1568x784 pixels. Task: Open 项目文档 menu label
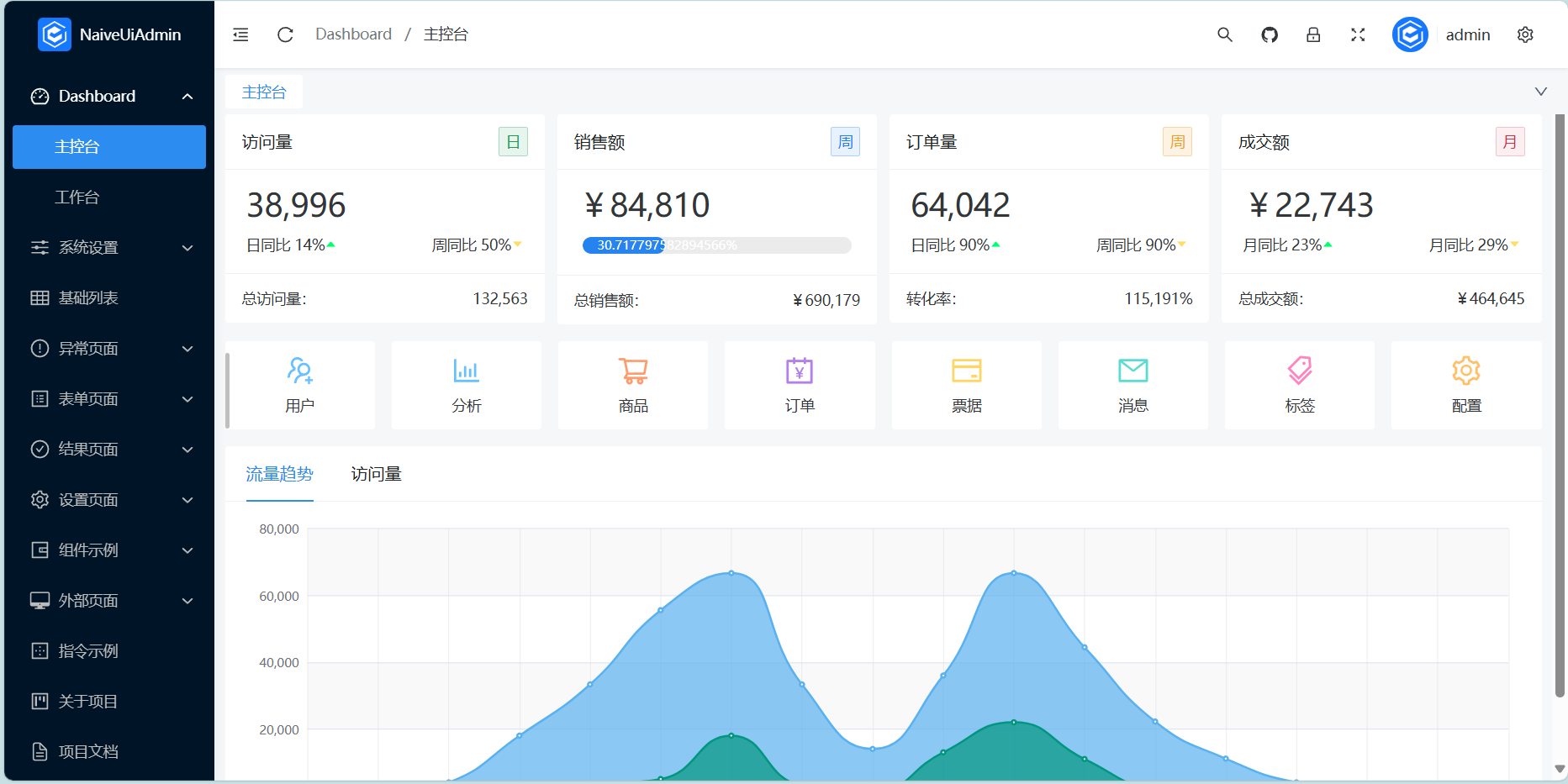88,752
